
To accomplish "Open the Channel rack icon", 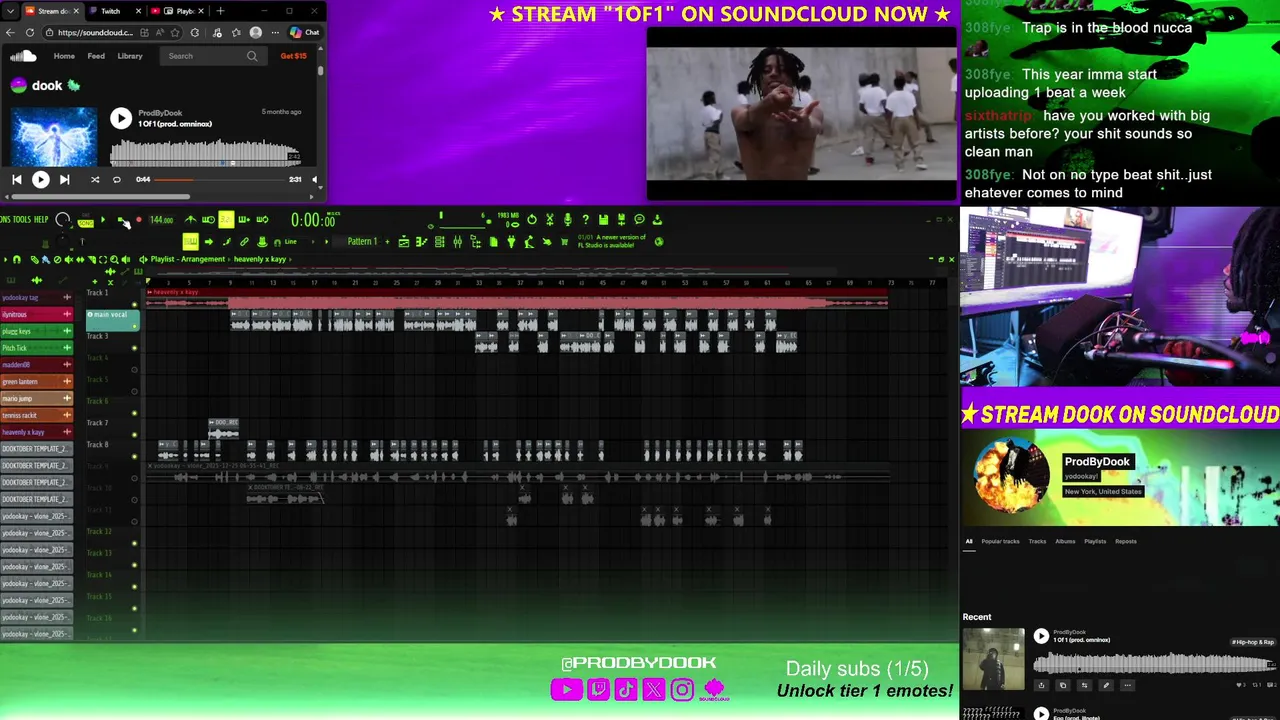I will [x=439, y=241].
